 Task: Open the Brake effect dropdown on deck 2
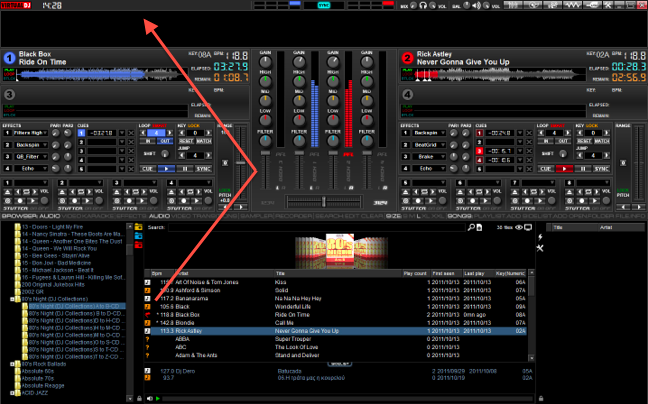click(x=429, y=157)
